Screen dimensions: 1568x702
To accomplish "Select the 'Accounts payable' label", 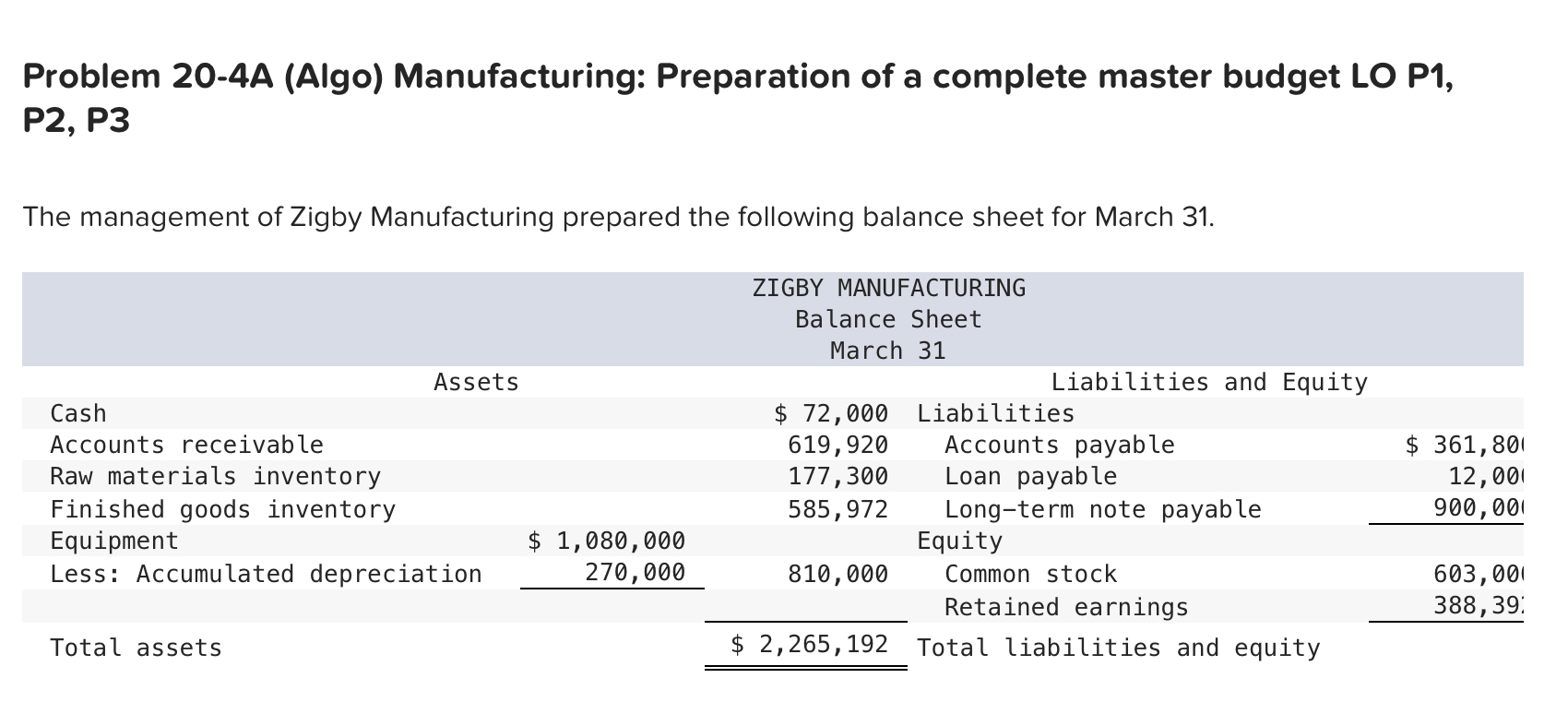I will pos(1060,445).
